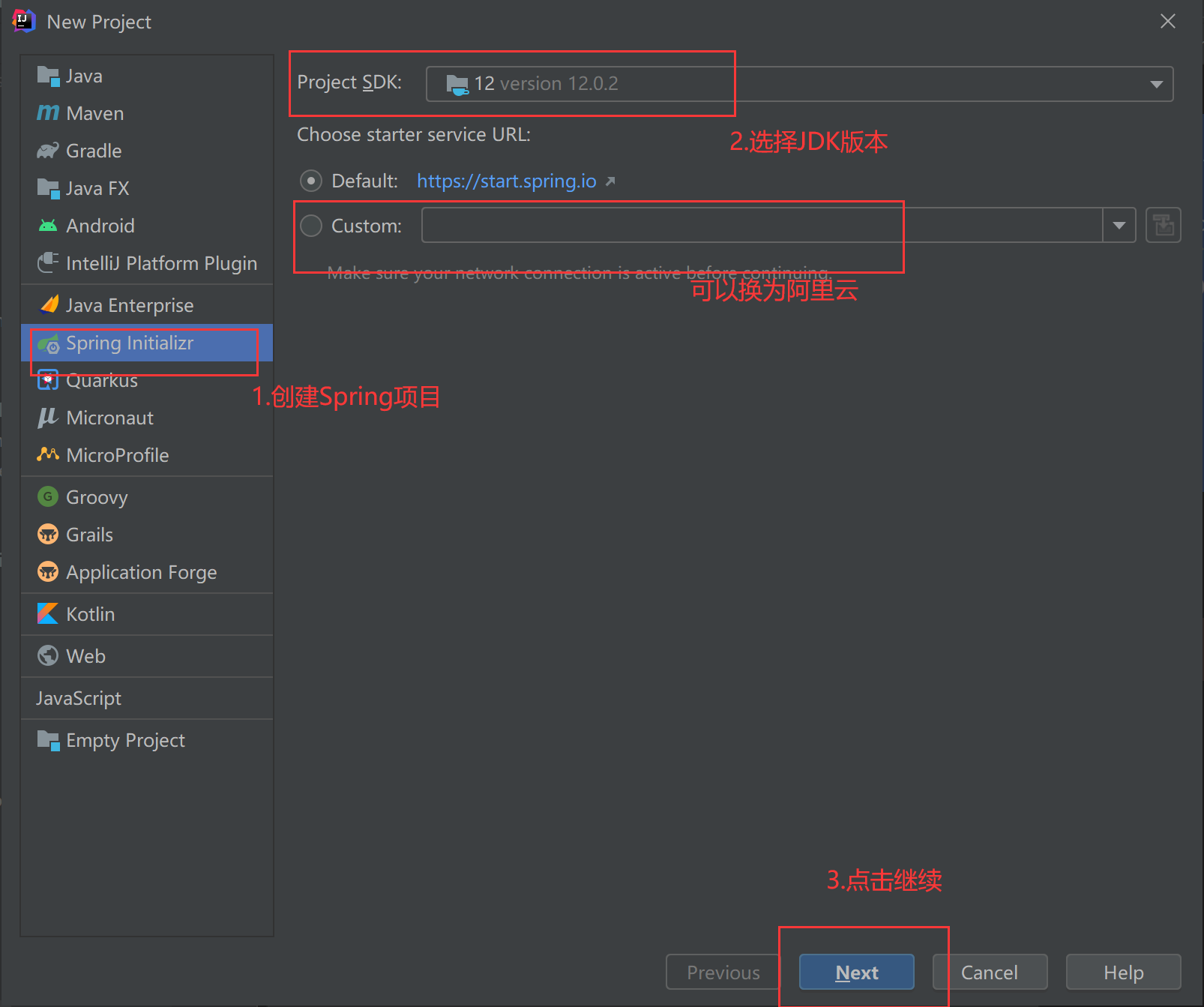Click the Empty Project folder icon
This screenshot has width=1204, height=1007.
pos(48,740)
